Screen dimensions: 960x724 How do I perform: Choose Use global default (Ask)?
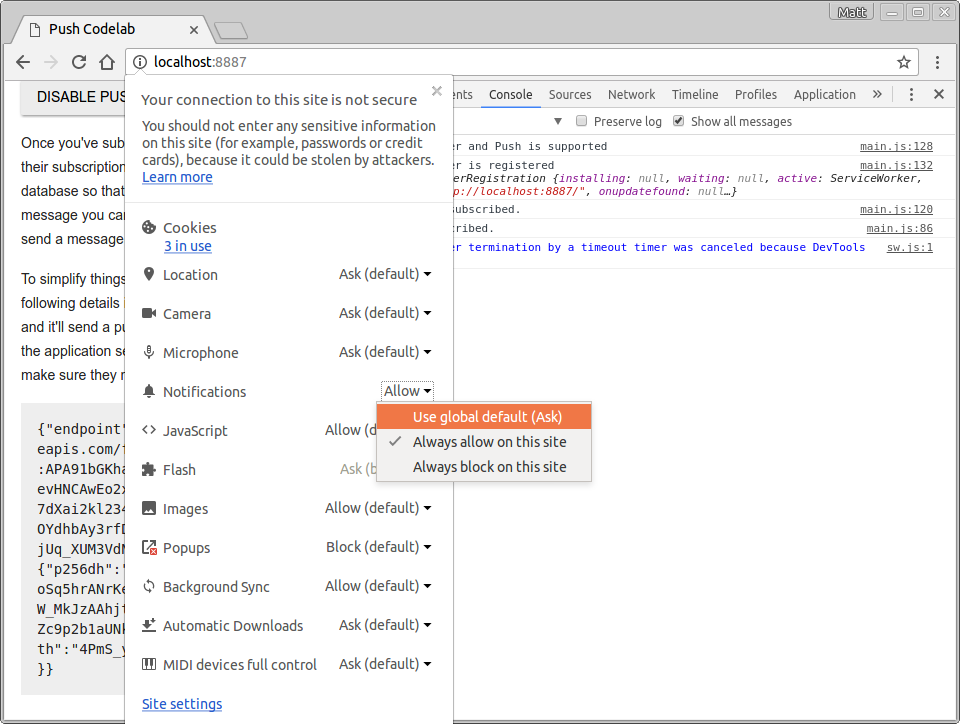point(487,417)
